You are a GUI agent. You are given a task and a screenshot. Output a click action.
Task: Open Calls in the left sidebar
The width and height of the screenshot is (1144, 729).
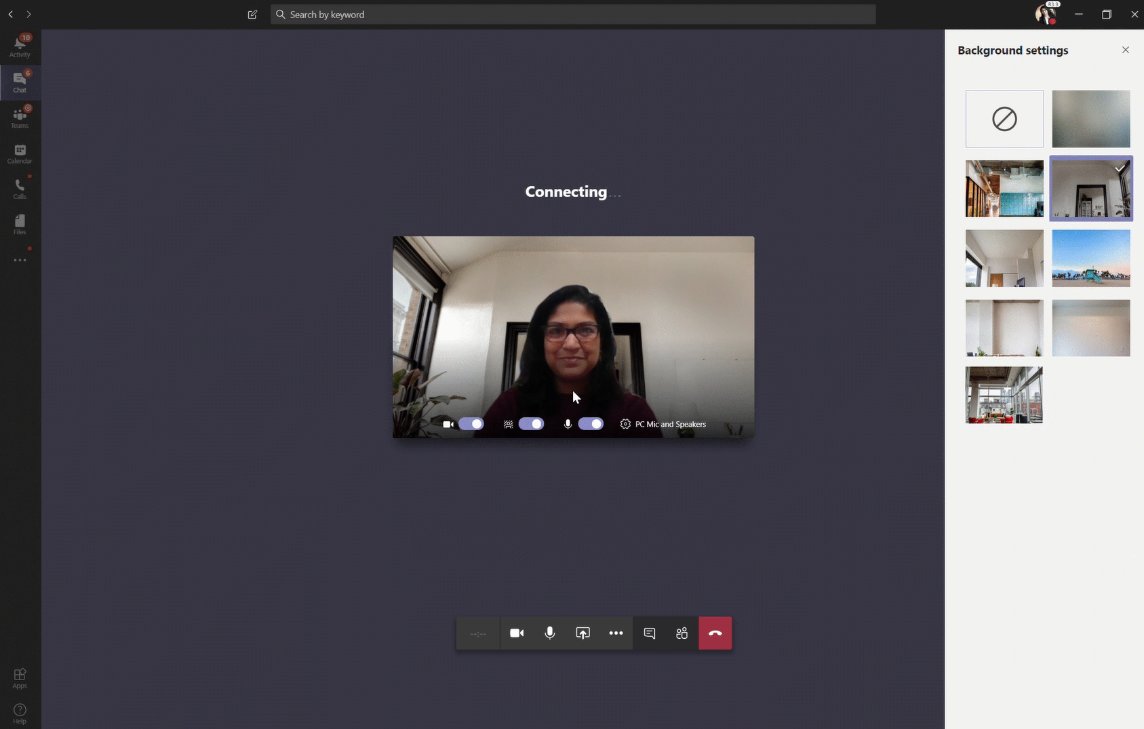[20, 188]
